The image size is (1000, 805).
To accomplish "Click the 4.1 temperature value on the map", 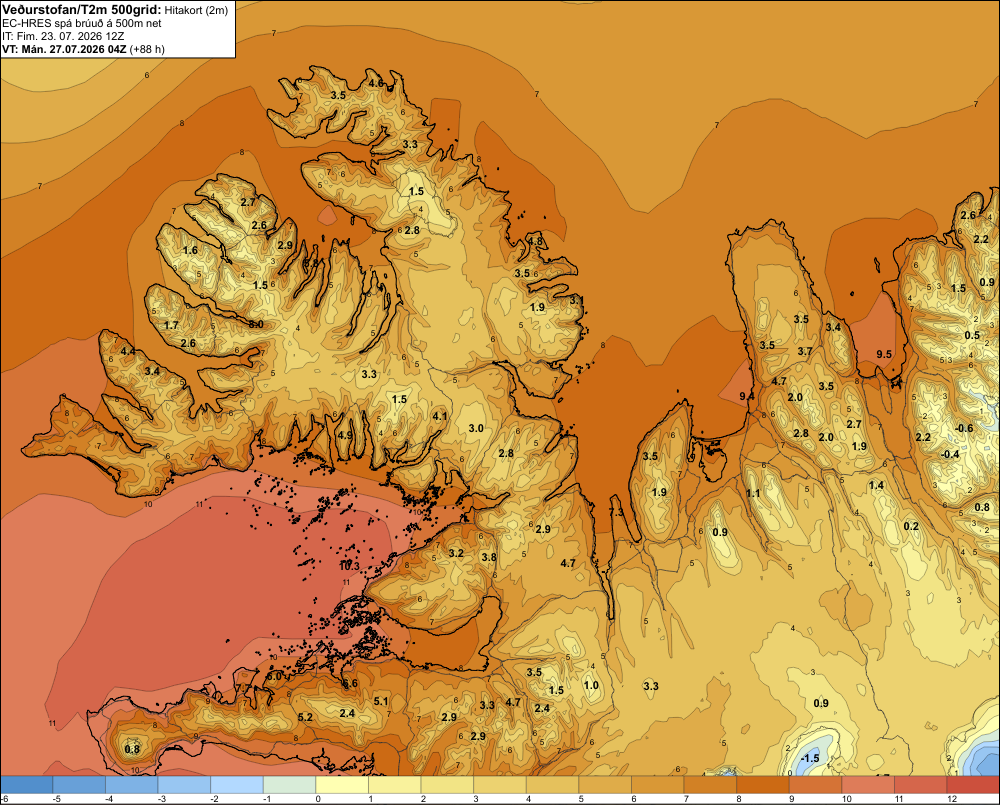I will pos(439,417).
